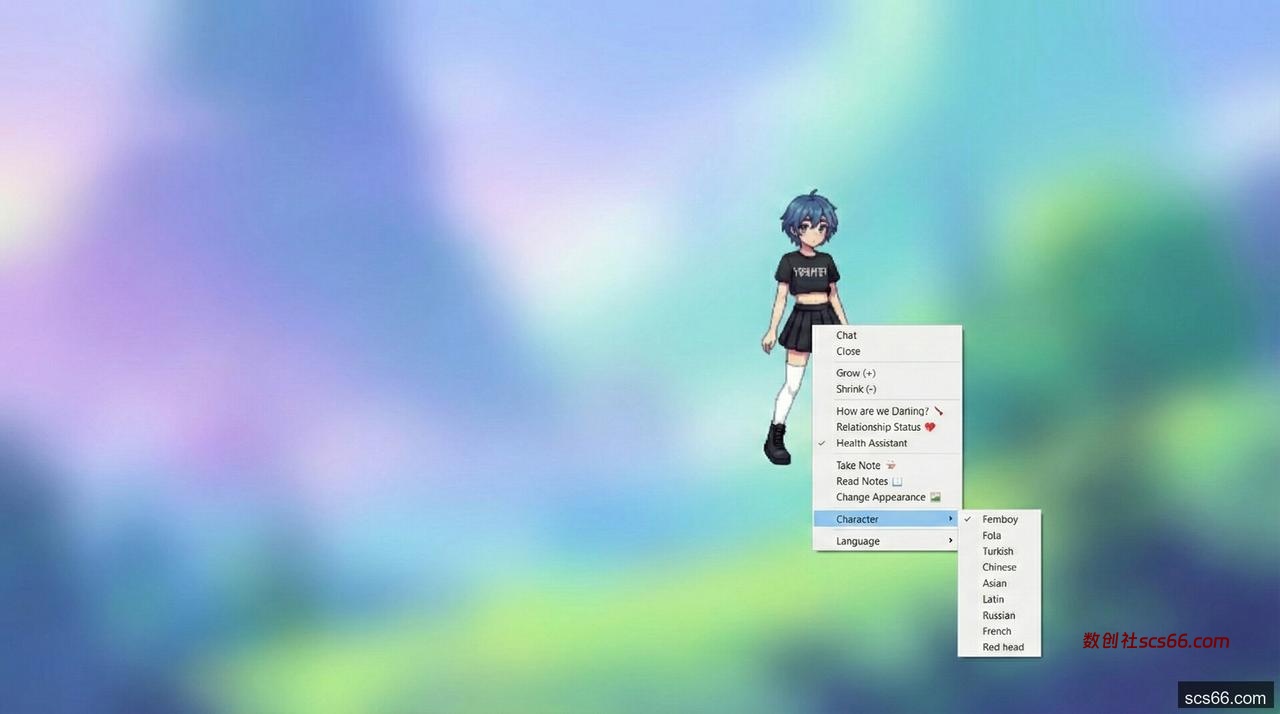The width and height of the screenshot is (1280, 714).
Task: Choose the French character
Action: pyautogui.click(x=996, y=632)
